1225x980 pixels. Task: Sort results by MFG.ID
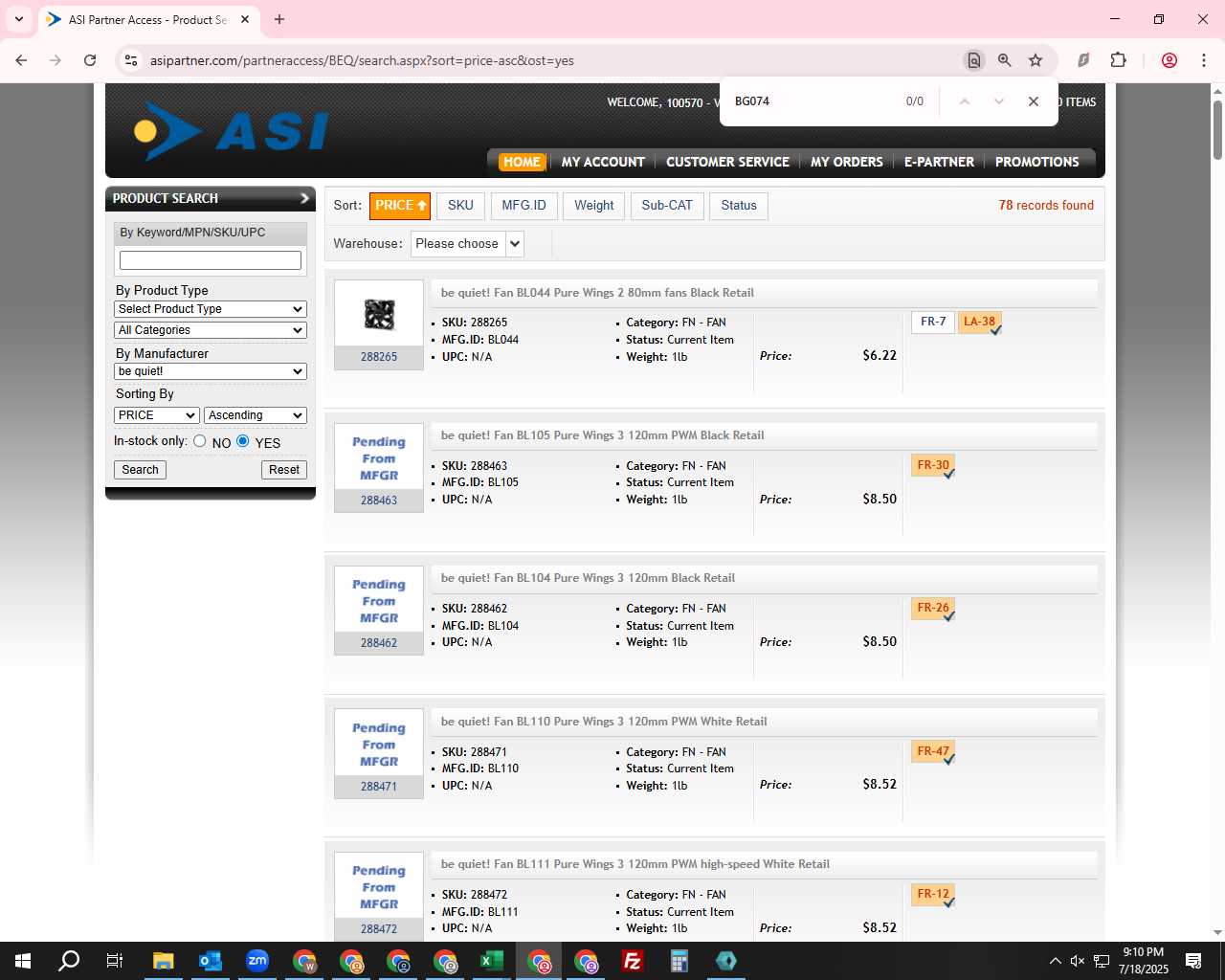click(x=524, y=206)
